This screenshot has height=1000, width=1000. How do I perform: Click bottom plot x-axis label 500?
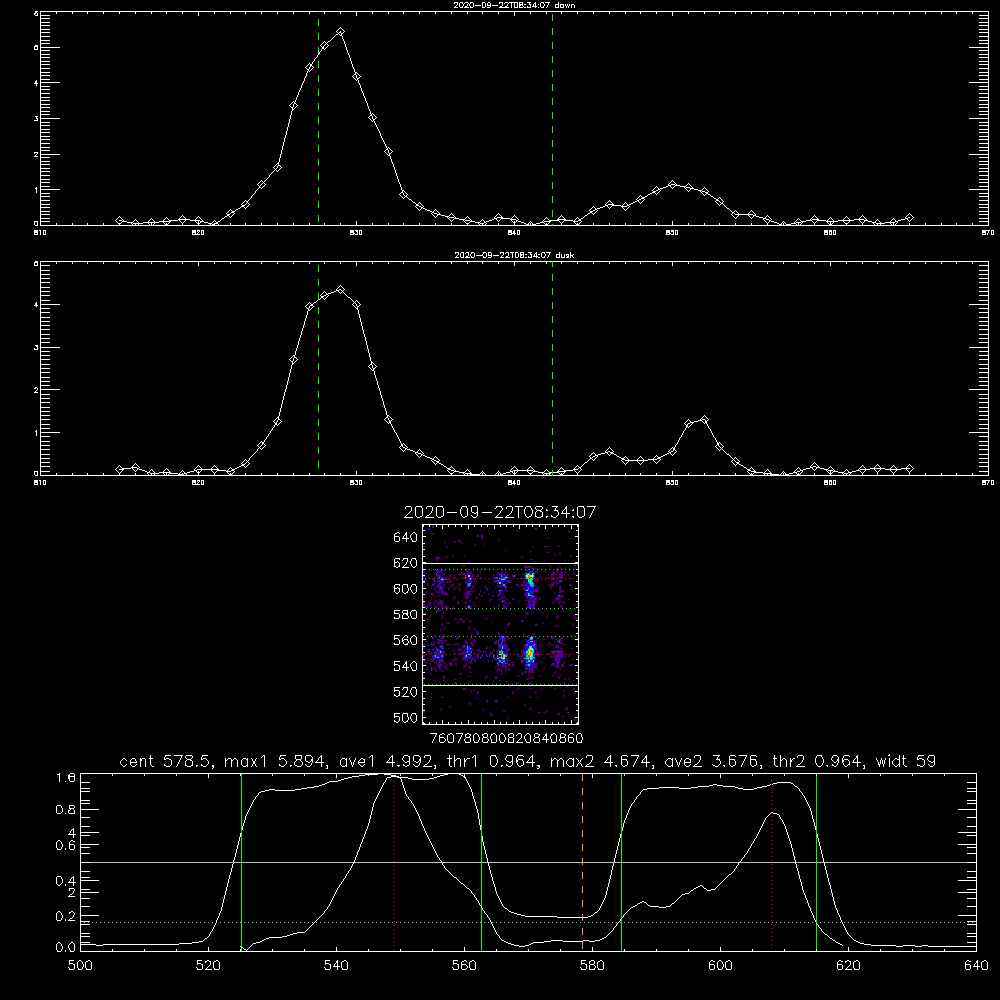(80, 966)
